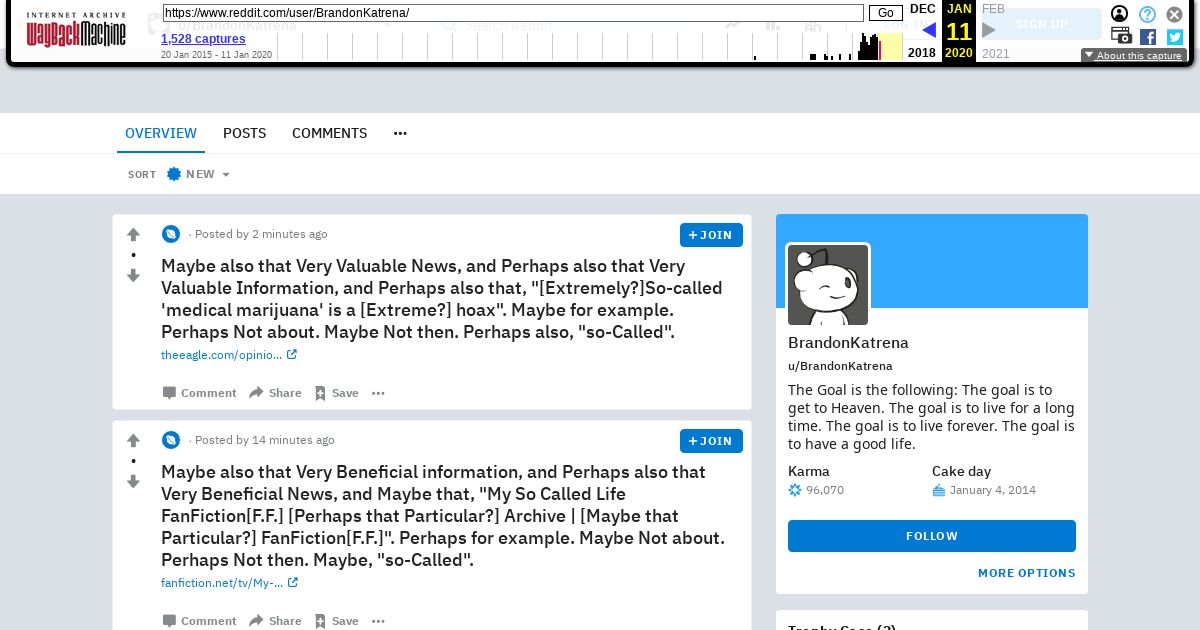Image resolution: width=1200 pixels, height=630 pixels.
Task: Click 'u/BrandonKatrena' username text
Action: (x=840, y=366)
